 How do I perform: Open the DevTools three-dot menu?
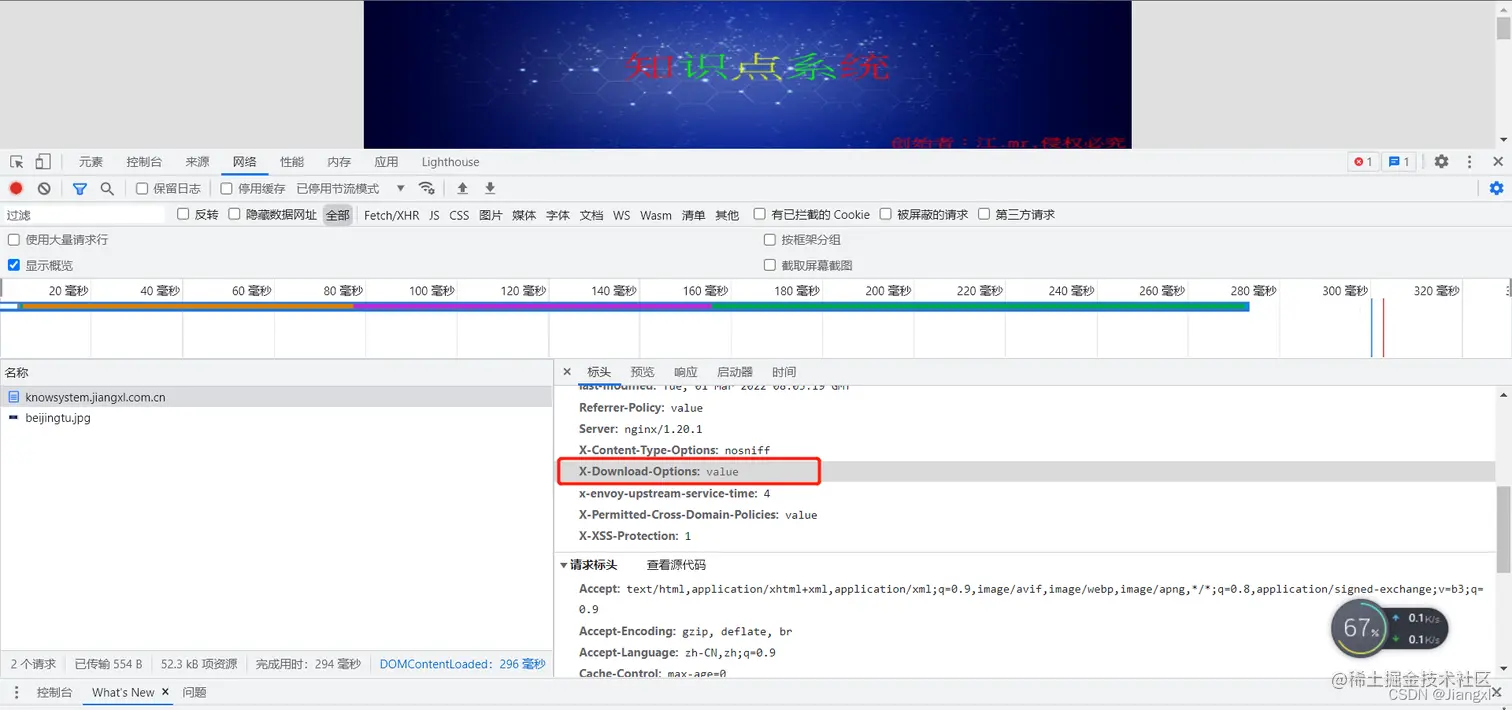(x=1468, y=161)
